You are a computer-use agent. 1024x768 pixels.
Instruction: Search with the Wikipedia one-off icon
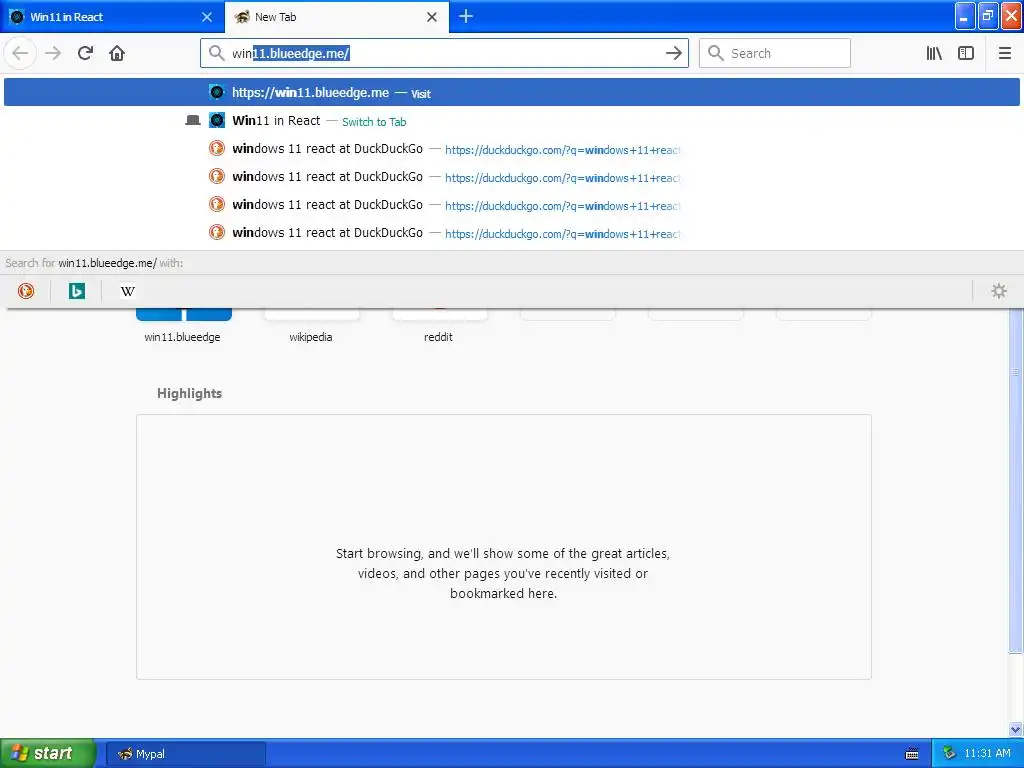(127, 291)
